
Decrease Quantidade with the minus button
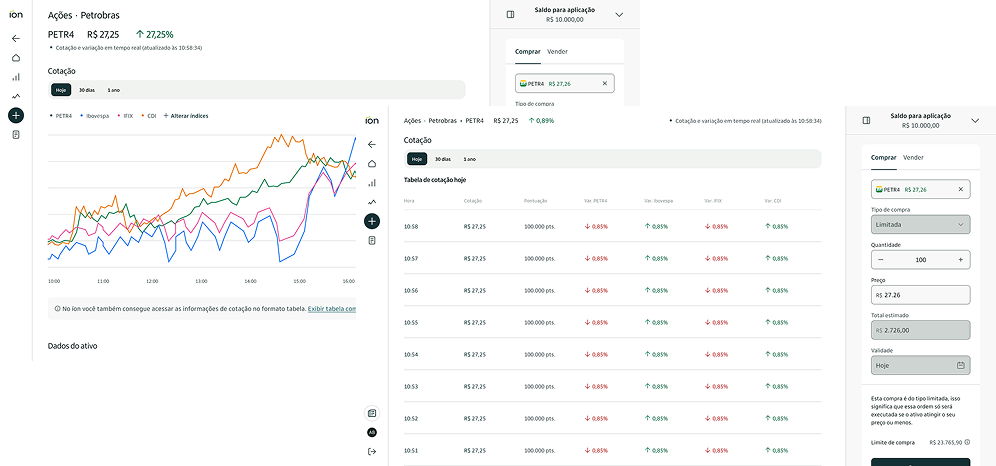click(x=880, y=259)
